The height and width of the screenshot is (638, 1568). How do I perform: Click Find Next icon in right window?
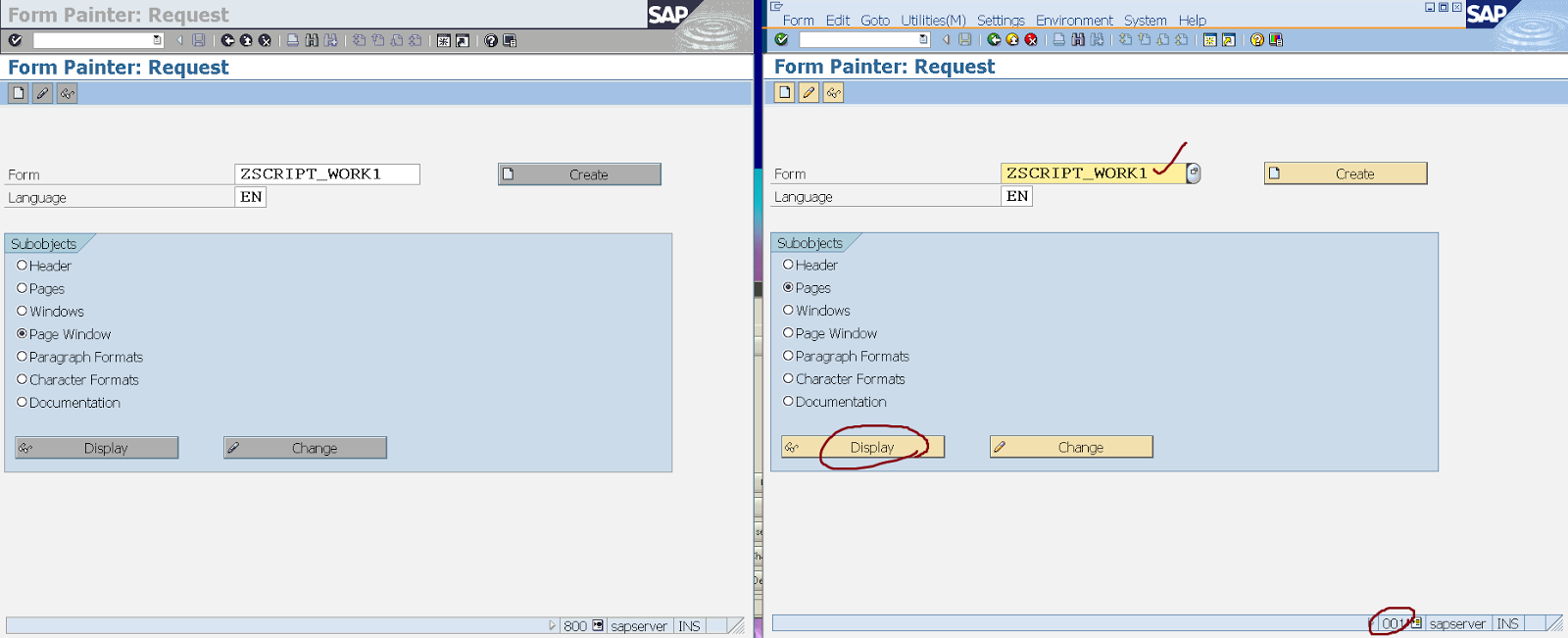[1097, 40]
